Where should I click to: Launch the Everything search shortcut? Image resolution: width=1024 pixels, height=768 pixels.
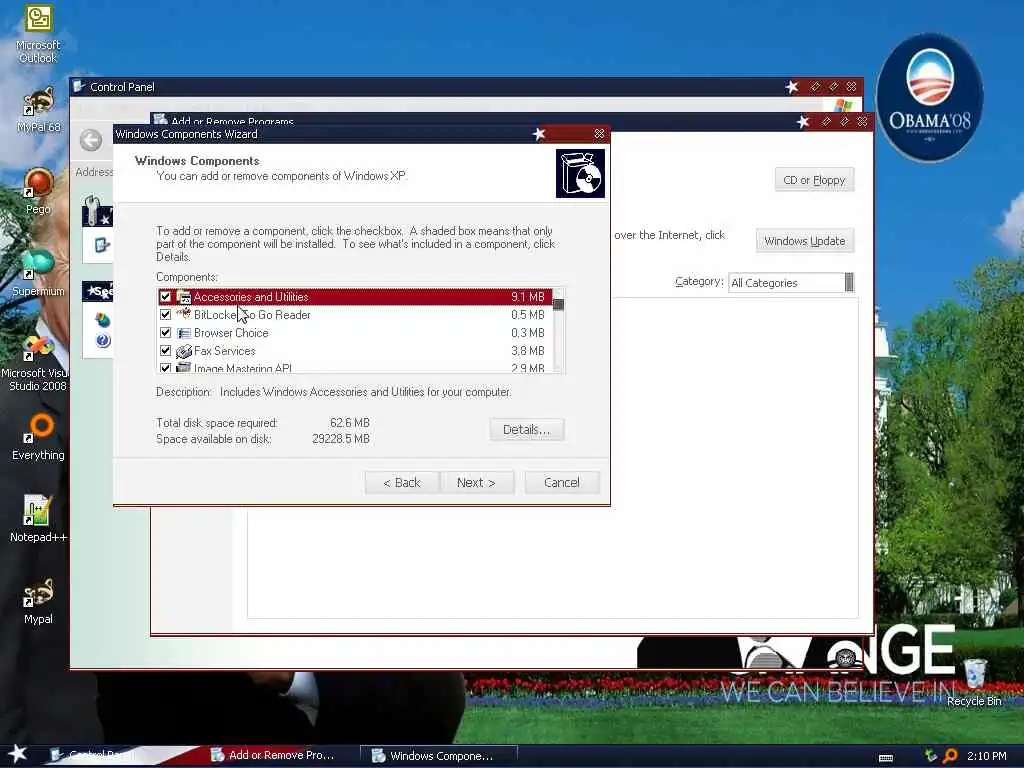38,436
